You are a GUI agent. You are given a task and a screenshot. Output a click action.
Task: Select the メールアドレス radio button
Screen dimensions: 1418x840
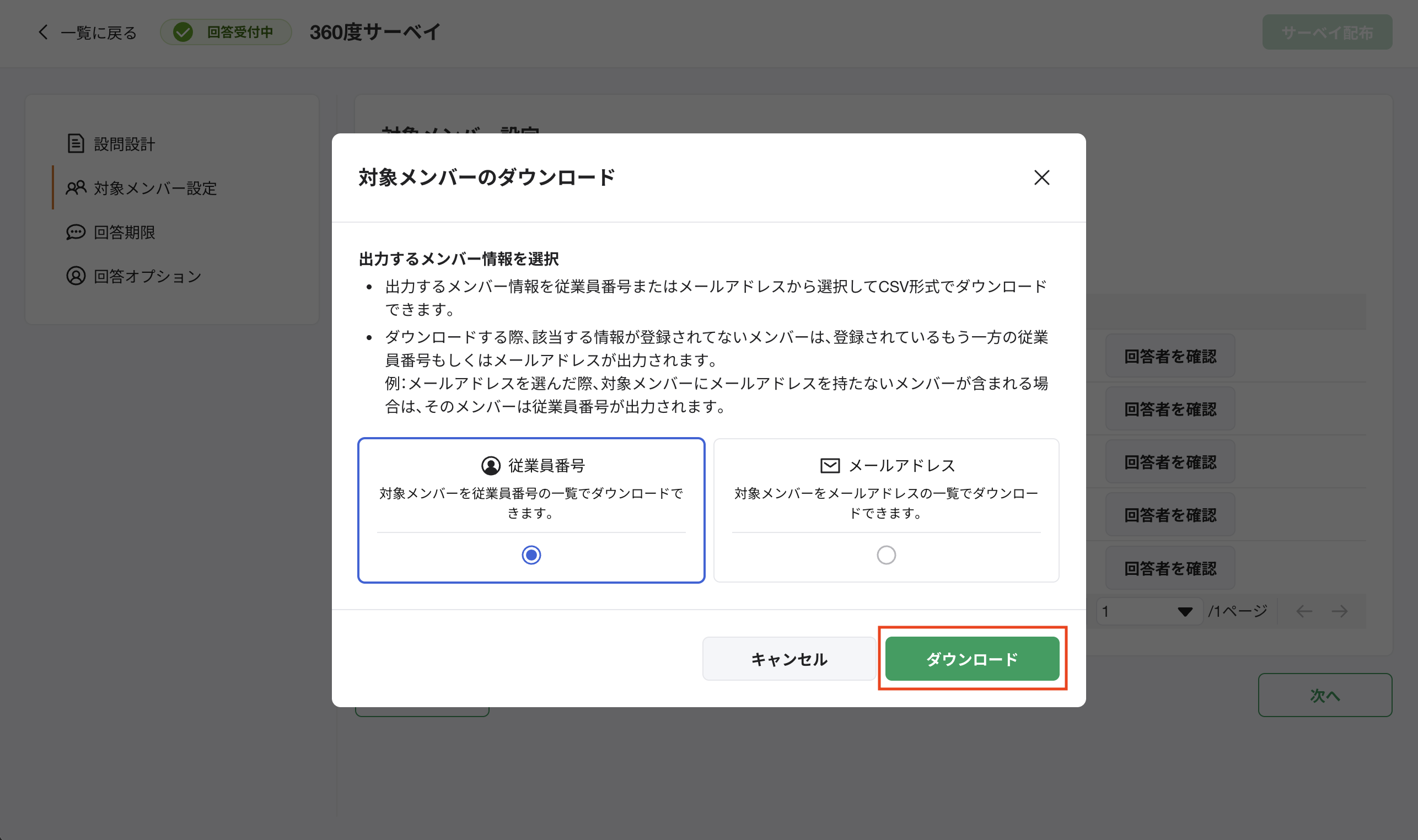[886, 554]
